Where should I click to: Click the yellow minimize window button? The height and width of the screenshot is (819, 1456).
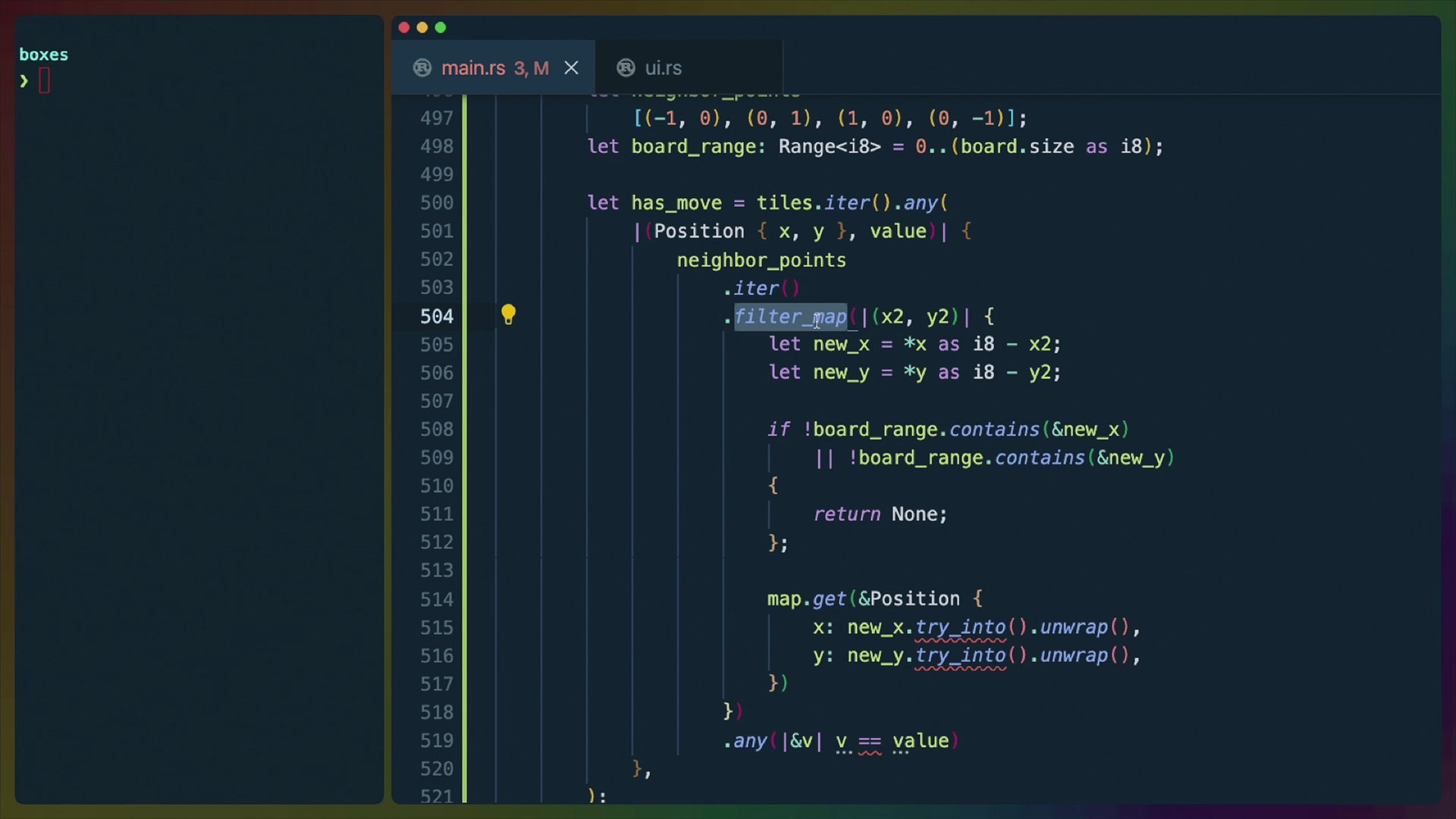422,28
